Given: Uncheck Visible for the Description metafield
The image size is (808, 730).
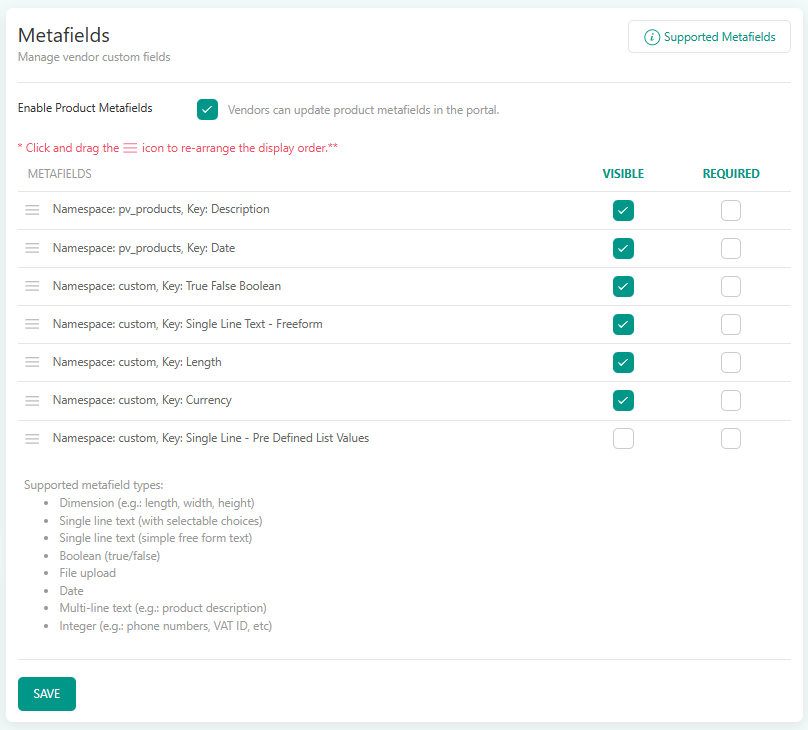Looking at the screenshot, I should (x=623, y=210).
